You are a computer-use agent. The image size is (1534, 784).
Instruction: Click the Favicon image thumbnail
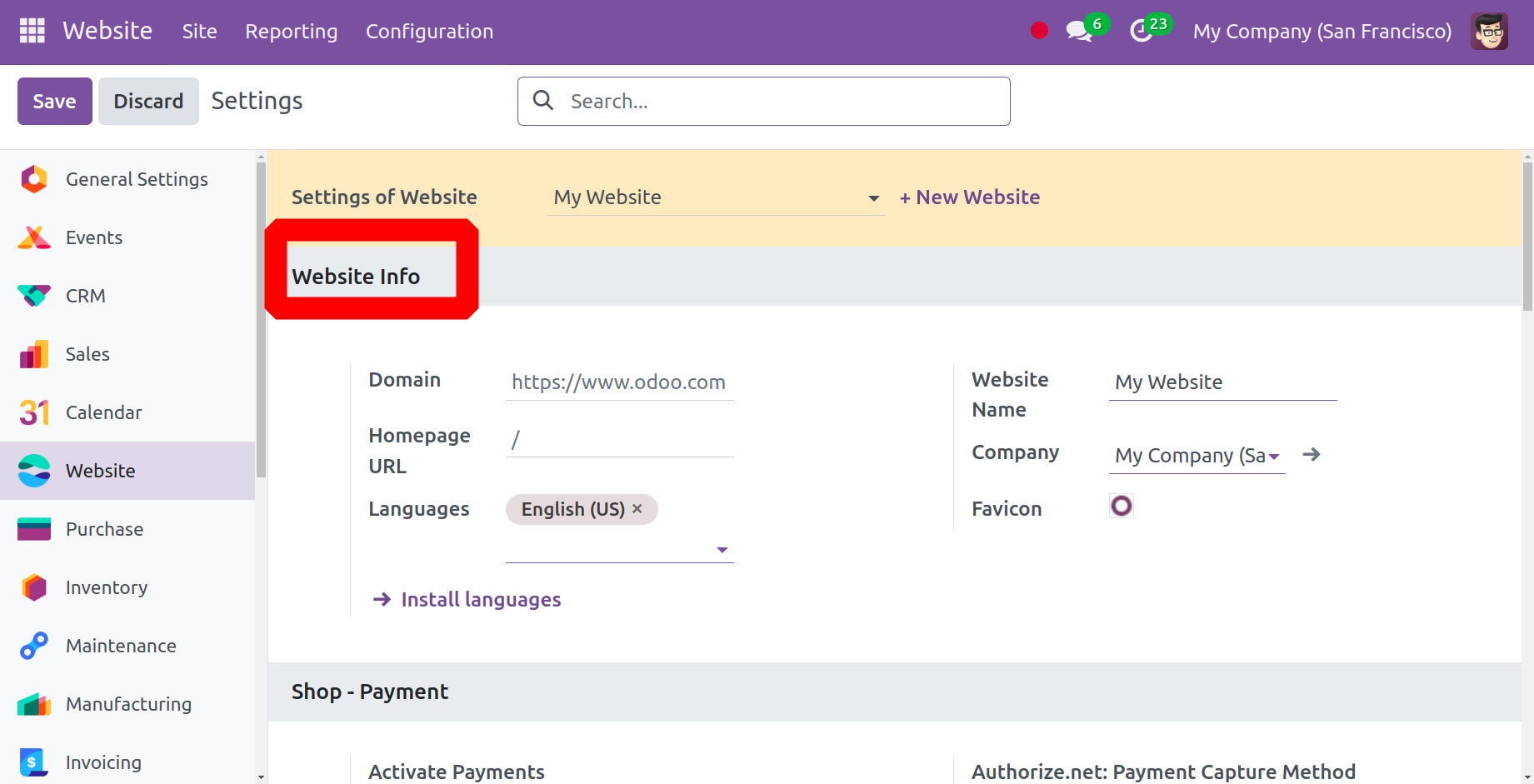click(x=1122, y=506)
